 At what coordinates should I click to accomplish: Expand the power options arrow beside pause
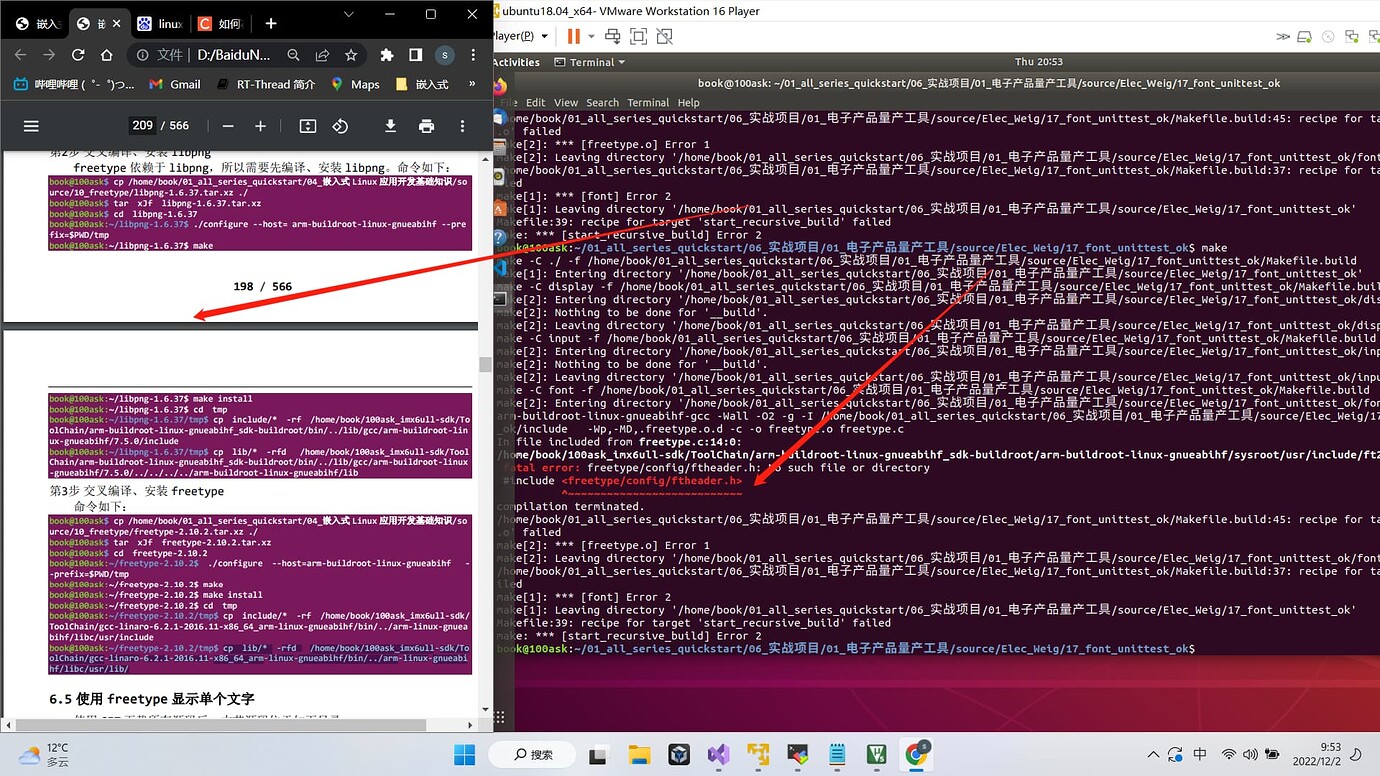point(591,36)
